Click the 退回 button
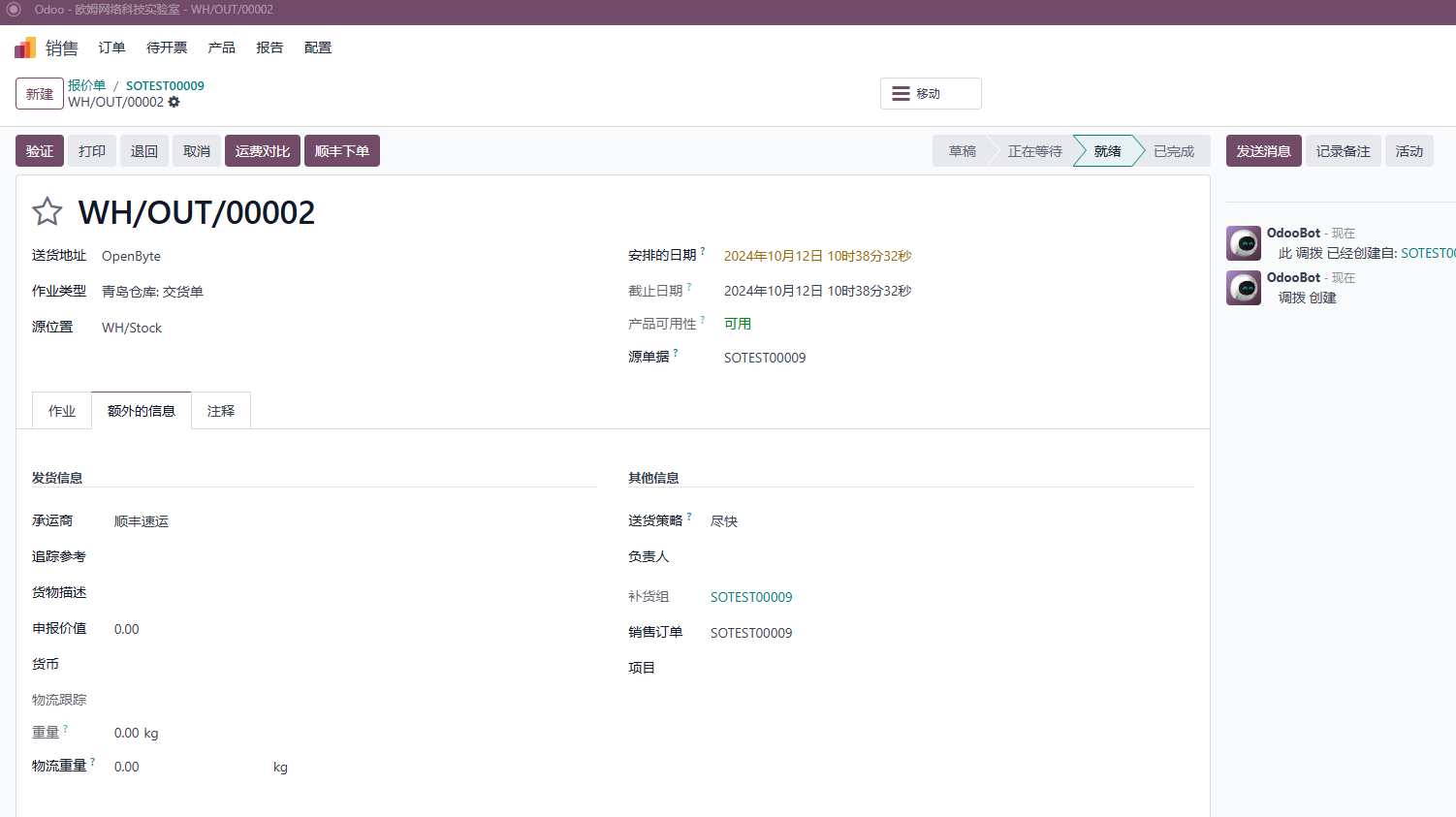Image resolution: width=1456 pixels, height=817 pixels. coord(144,151)
